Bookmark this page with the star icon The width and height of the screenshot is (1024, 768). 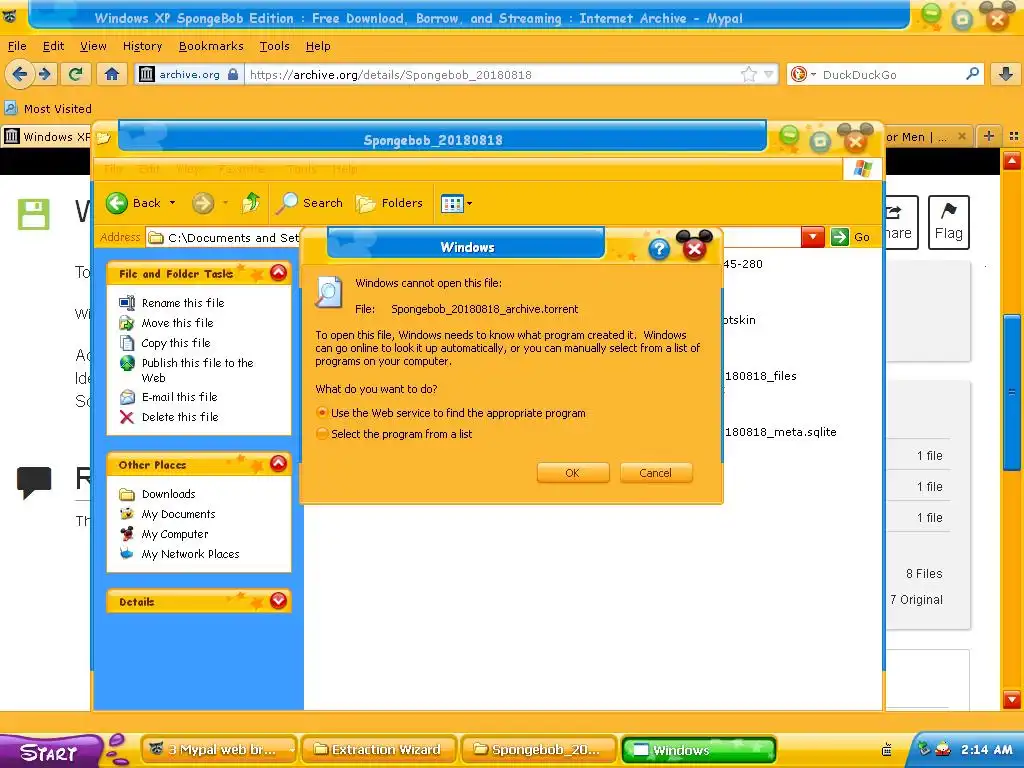click(x=748, y=74)
